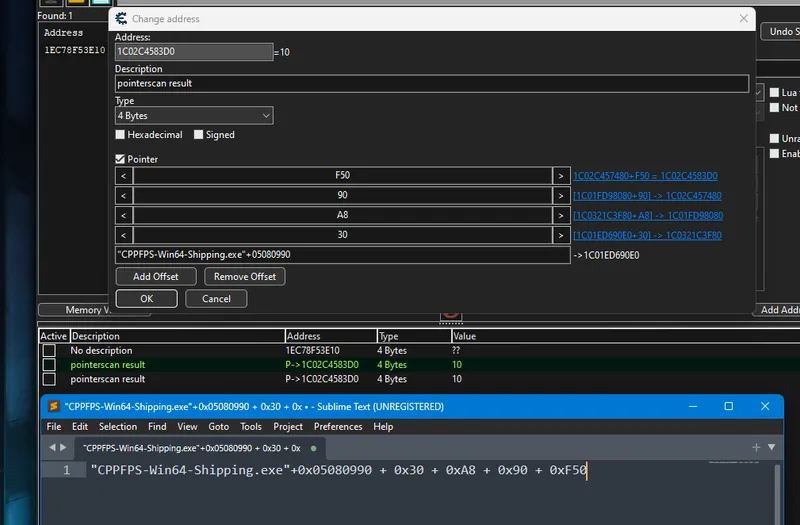The height and width of the screenshot is (525, 800).
Task: Open the Preferences menu in Sublime Text
Action: pos(338,427)
